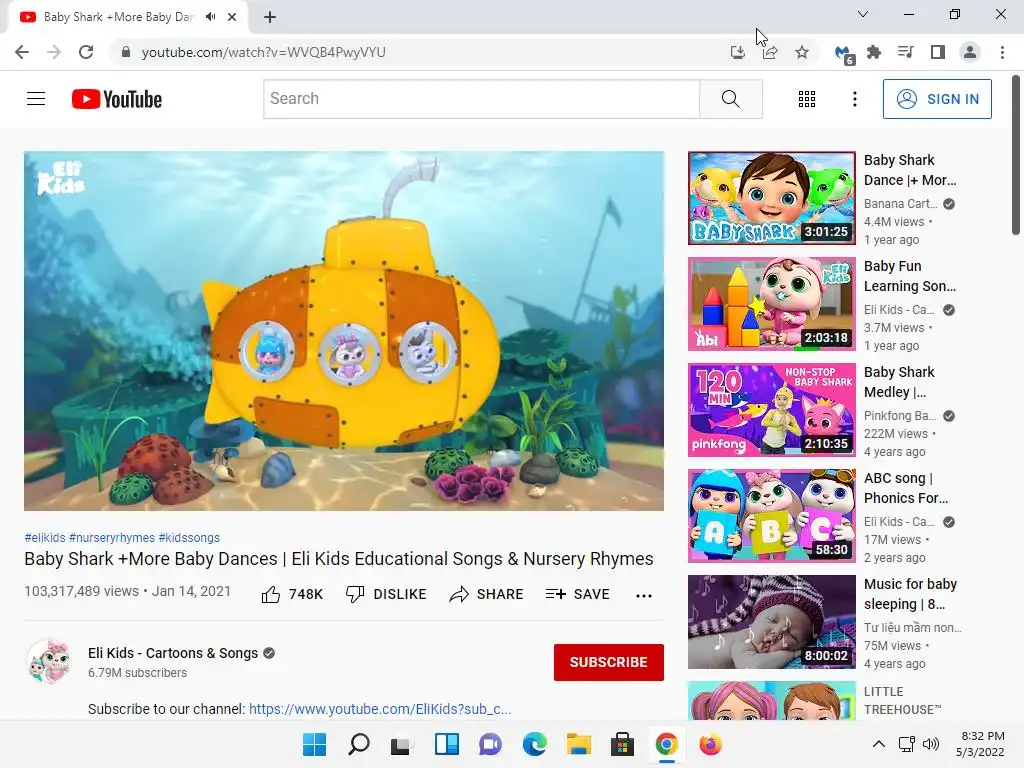
Task: Bookmark this page with the star
Action: point(802,52)
